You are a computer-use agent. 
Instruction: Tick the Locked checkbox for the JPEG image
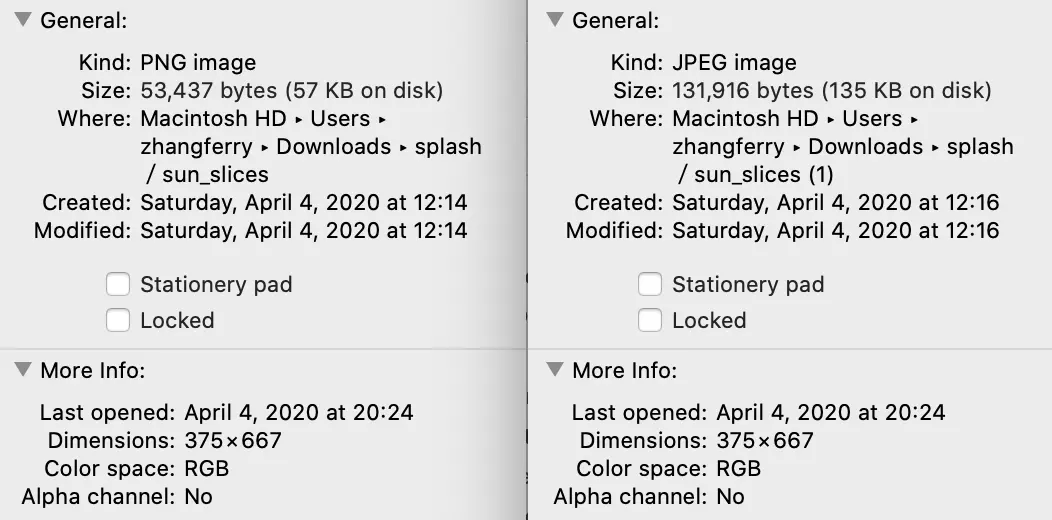tap(650, 321)
